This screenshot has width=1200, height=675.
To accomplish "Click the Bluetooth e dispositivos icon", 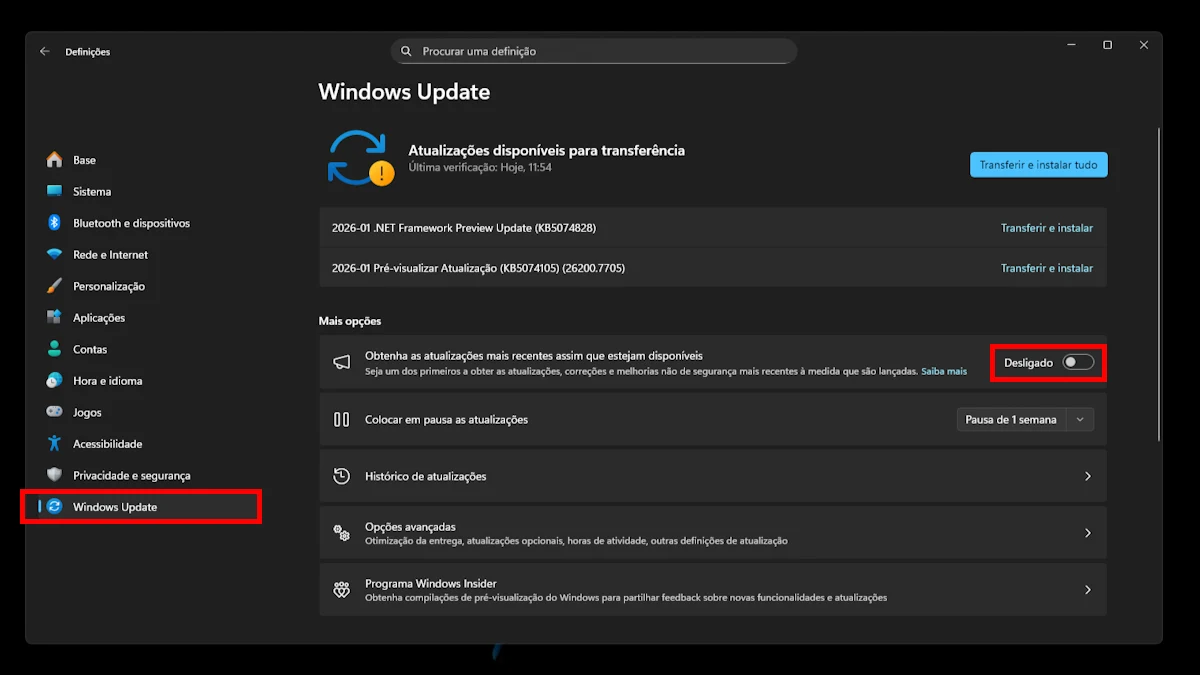I will (x=55, y=223).
